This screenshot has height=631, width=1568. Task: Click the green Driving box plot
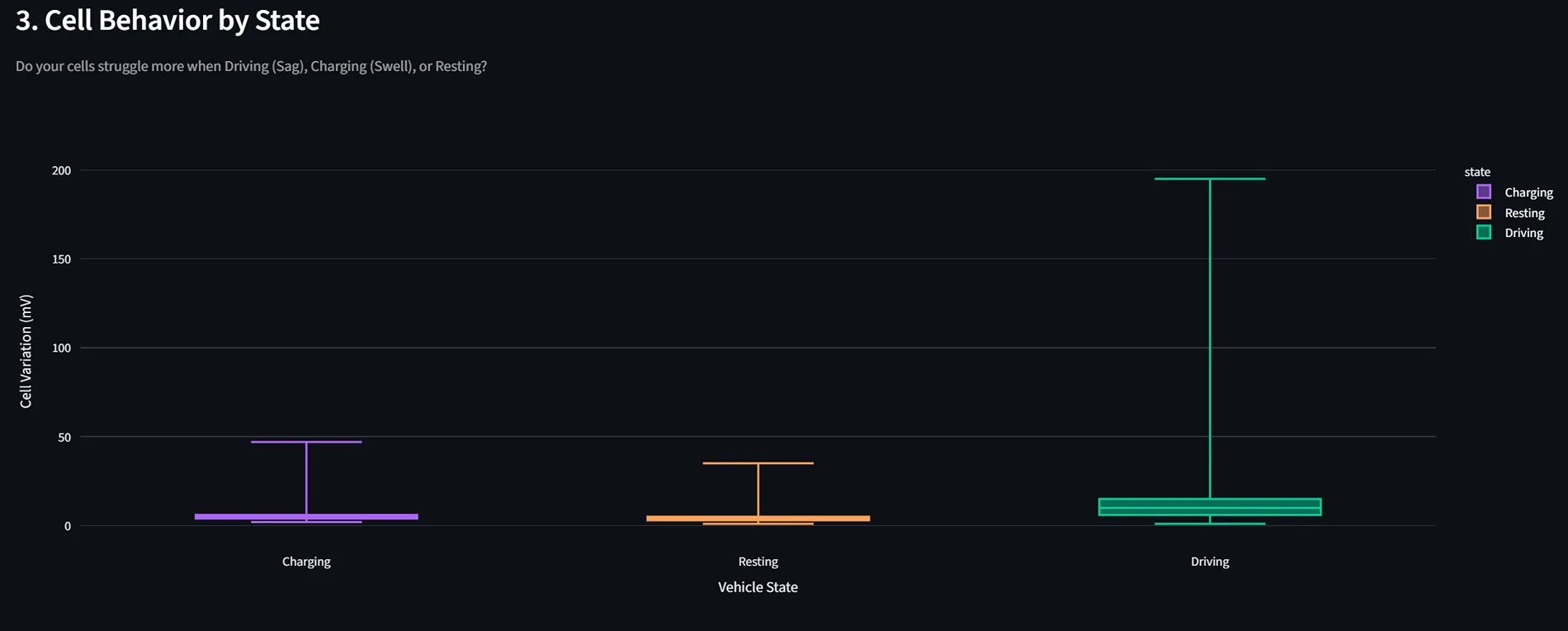1210,506
